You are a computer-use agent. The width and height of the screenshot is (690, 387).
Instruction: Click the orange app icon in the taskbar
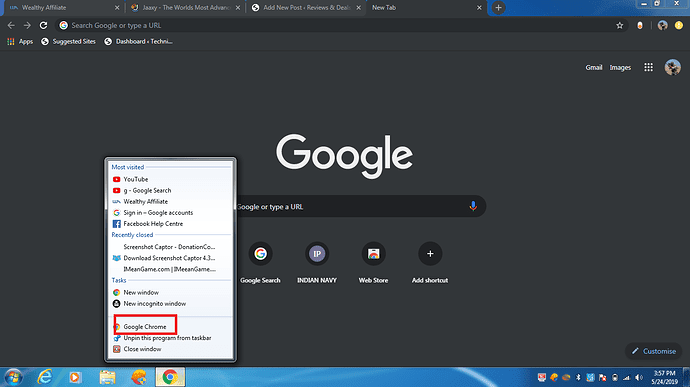click(139, 377)
